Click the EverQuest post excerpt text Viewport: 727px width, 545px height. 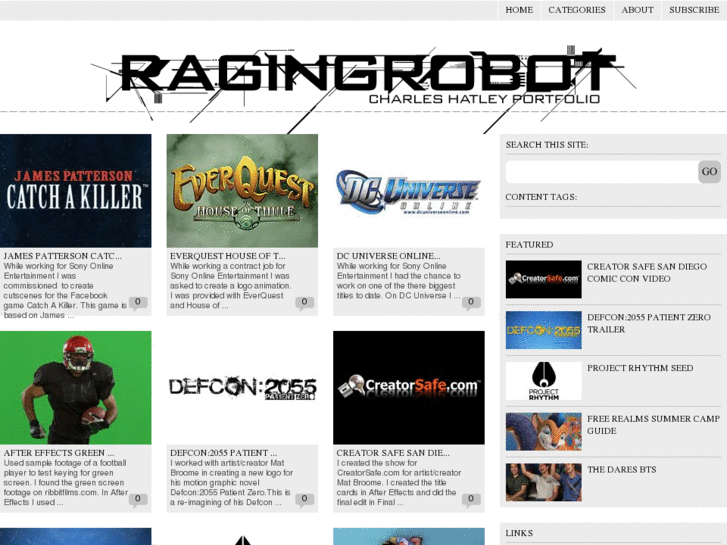pyautogui.click(x=230, y=286)
